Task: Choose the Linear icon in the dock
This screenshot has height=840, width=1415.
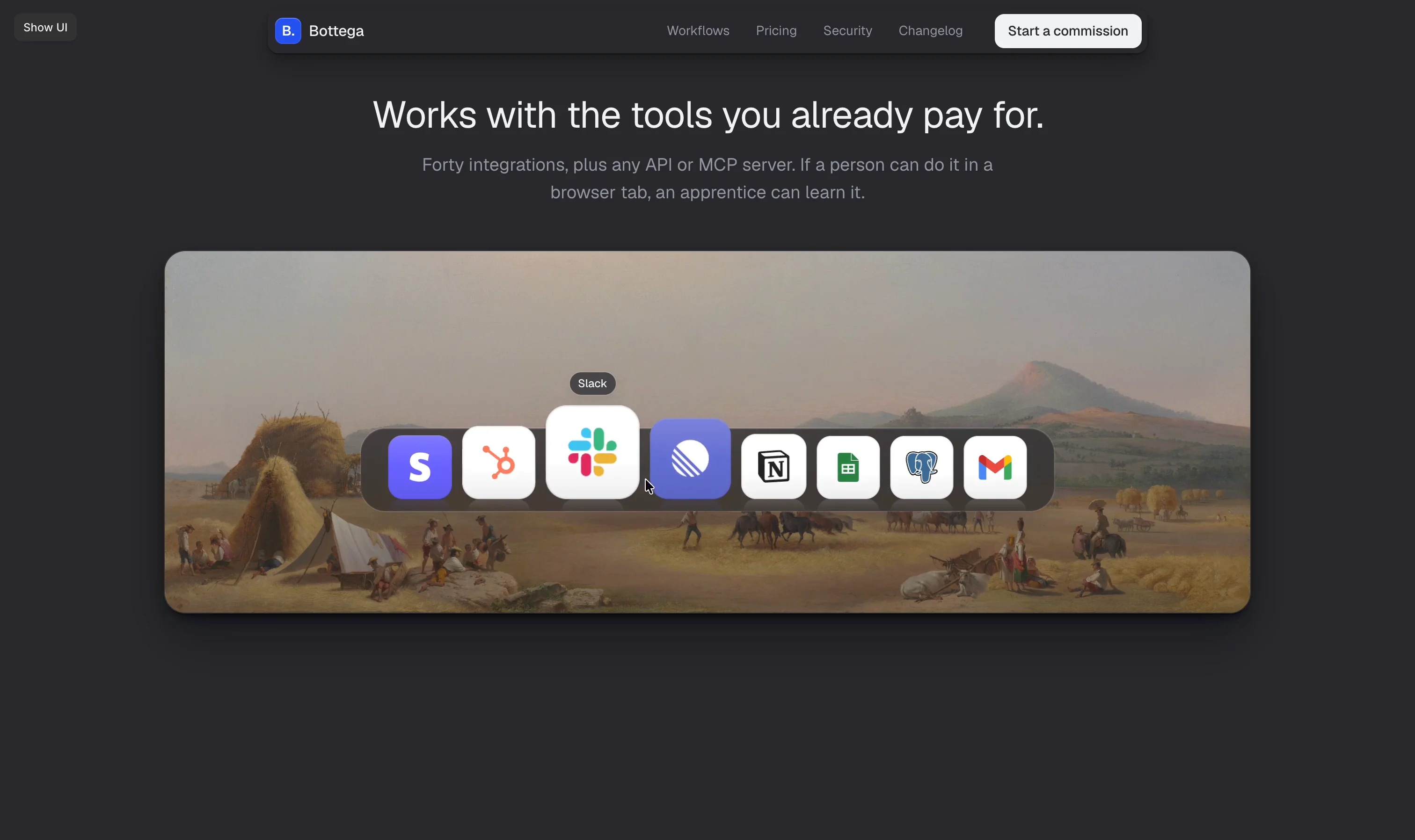Action: coord(690,459)
